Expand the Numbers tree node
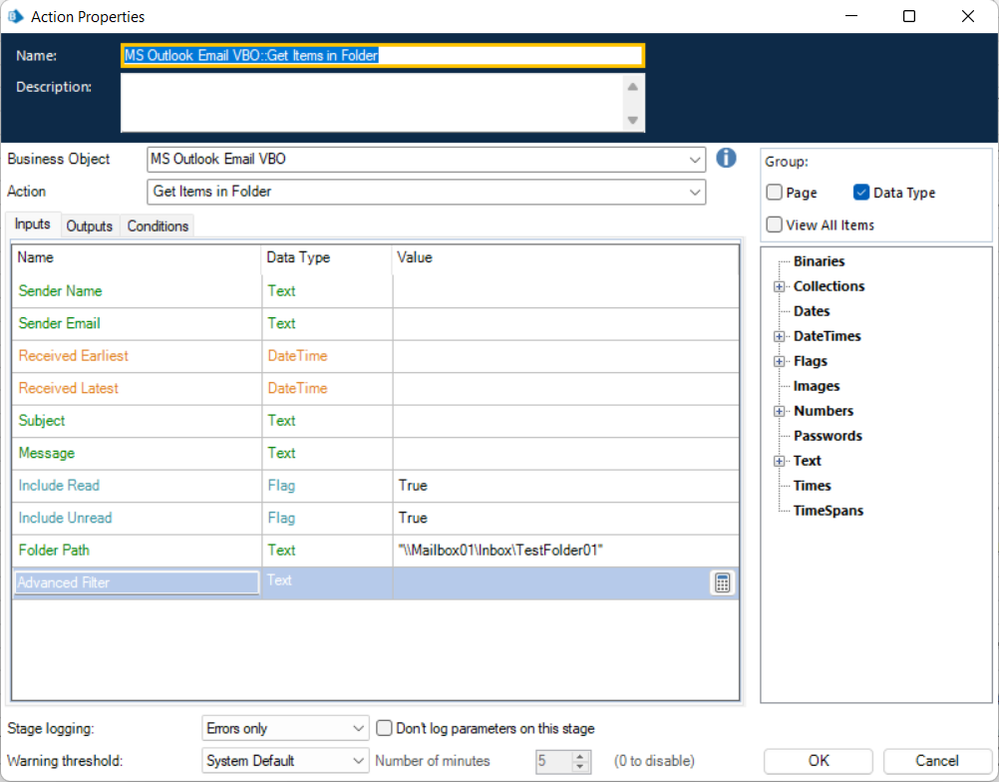 point(779,411)
